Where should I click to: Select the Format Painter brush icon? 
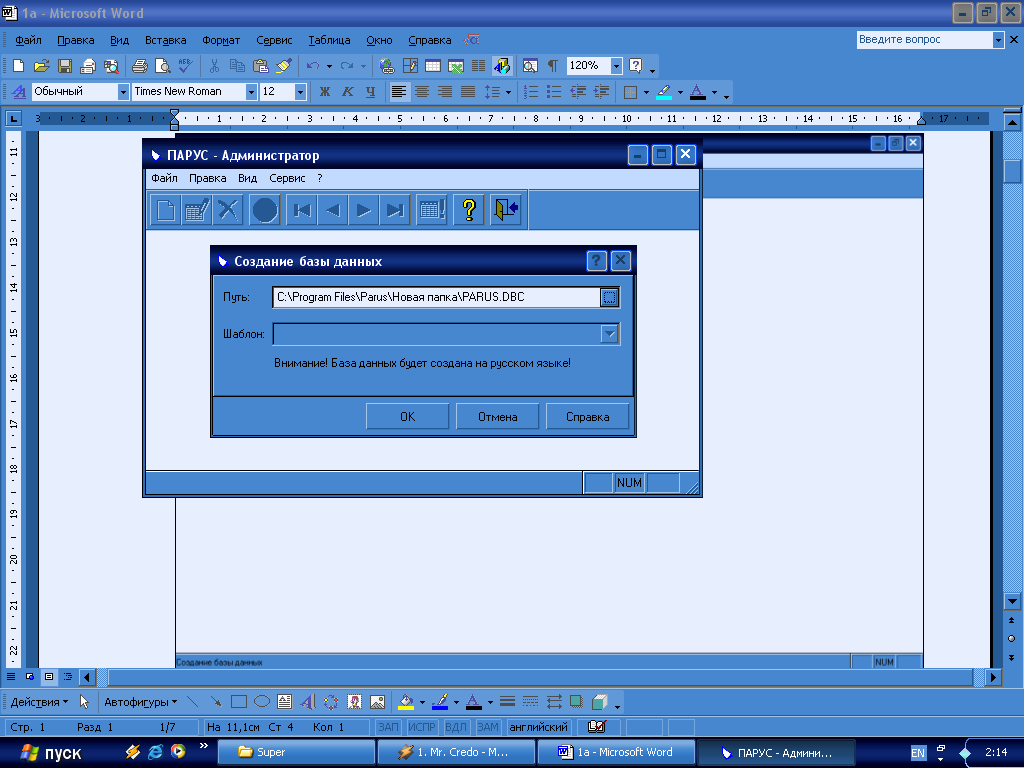(283, 65)
